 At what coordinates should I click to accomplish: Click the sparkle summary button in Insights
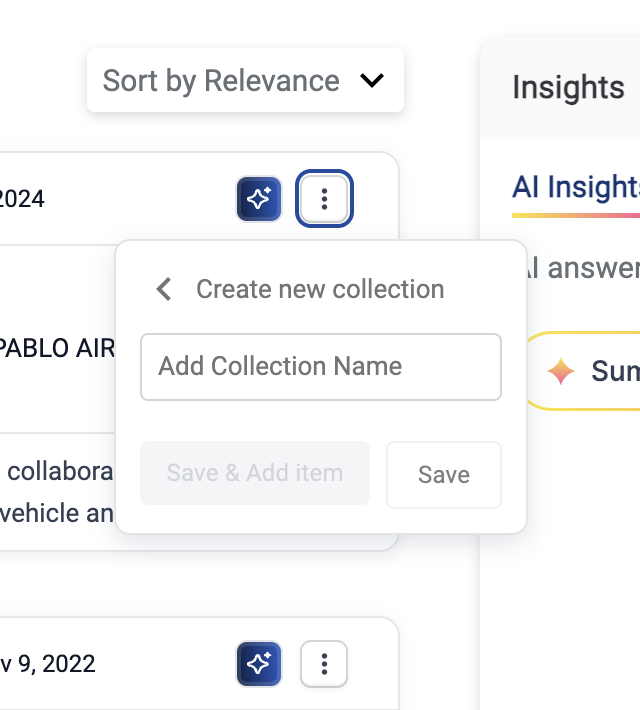point(584,371)
